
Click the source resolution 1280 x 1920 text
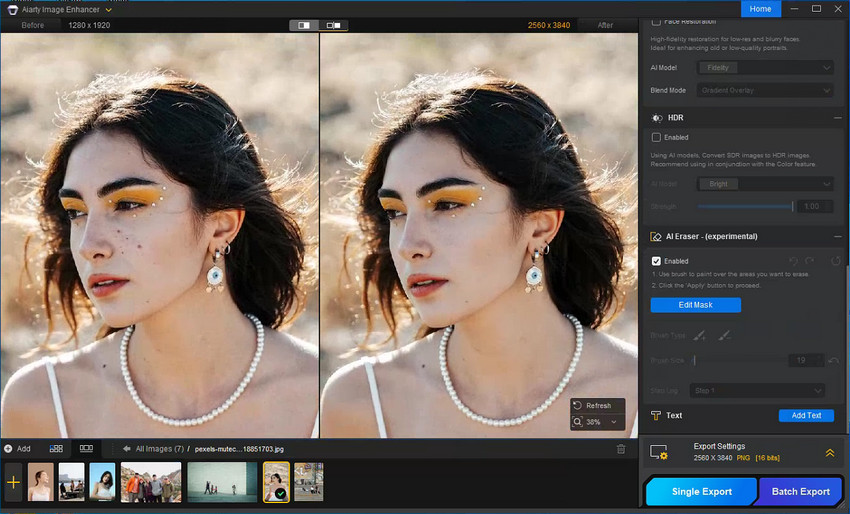pyautogui.click(x=89, y=25)
